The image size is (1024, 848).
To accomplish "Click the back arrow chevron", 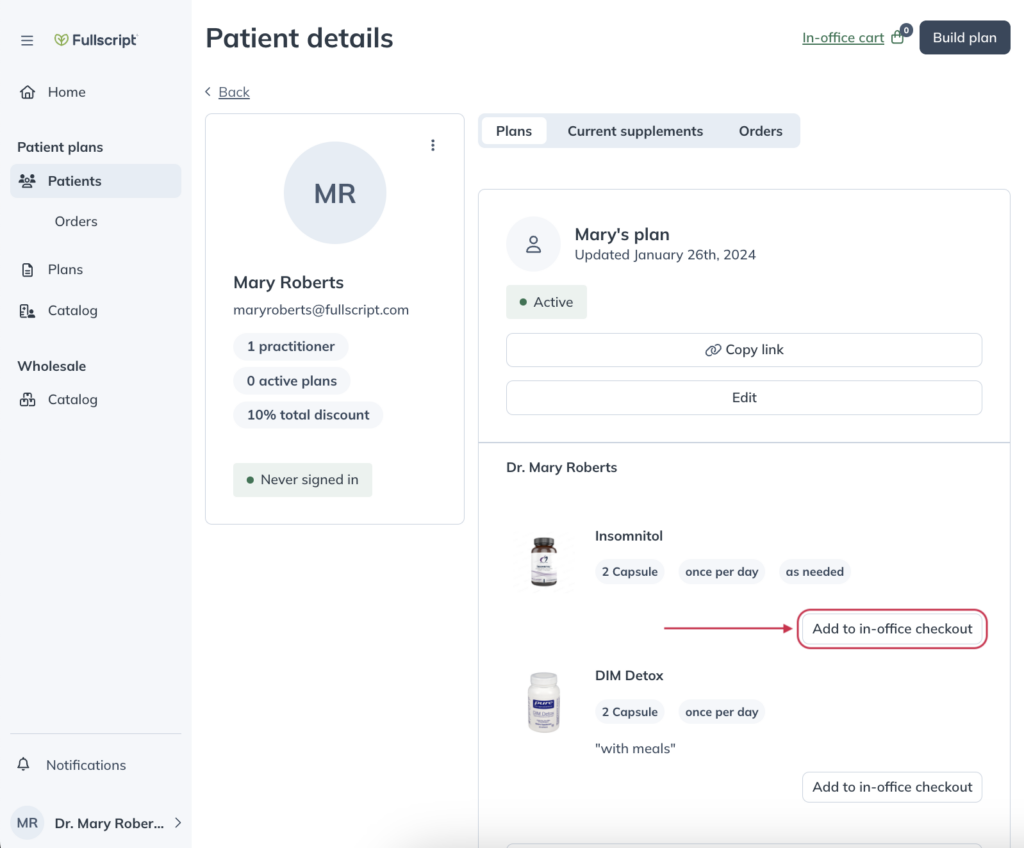I will pyautogui.click(x=208, y=92).
